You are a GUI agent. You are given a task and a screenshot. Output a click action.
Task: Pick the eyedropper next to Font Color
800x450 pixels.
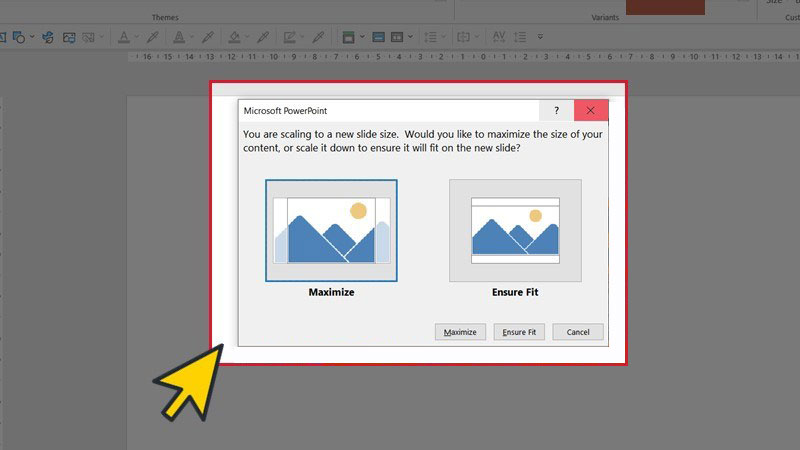tap(153, 37)
